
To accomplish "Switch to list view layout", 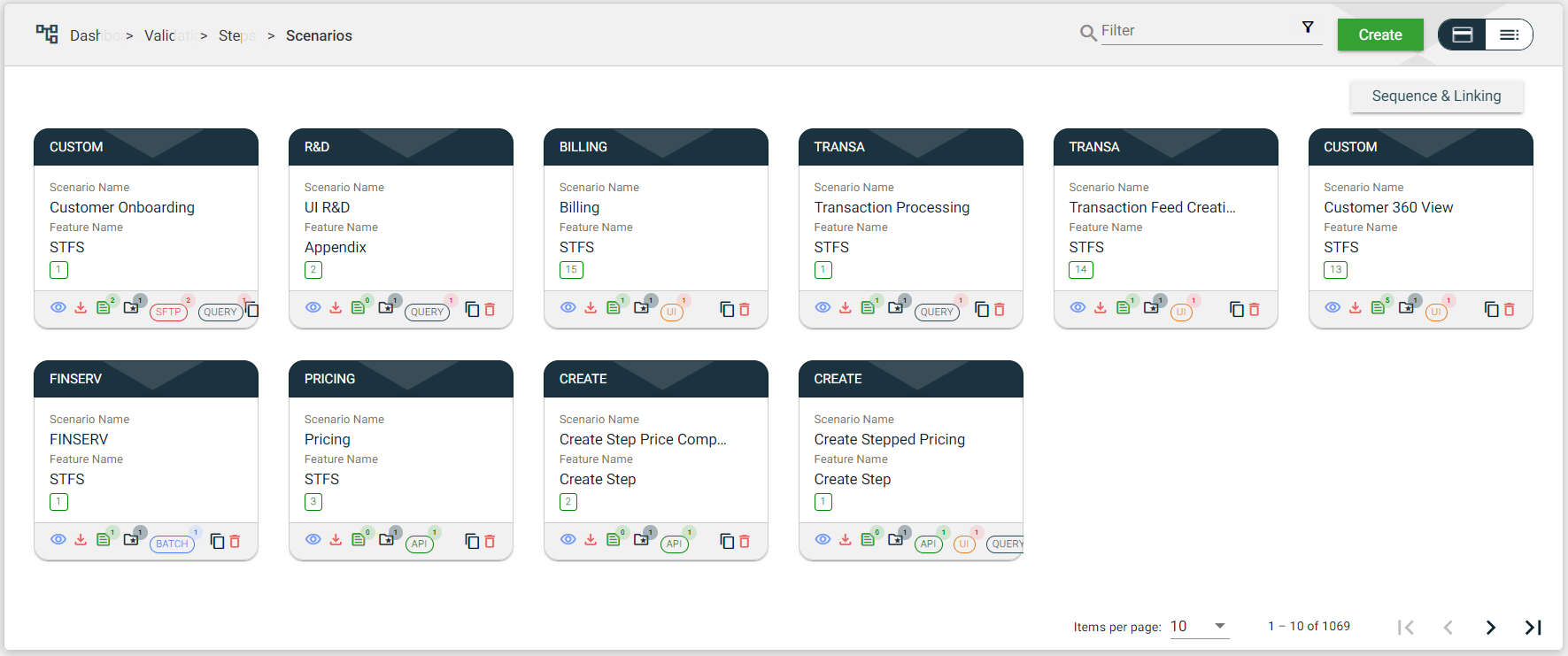I will click(x=1509, y=35).
